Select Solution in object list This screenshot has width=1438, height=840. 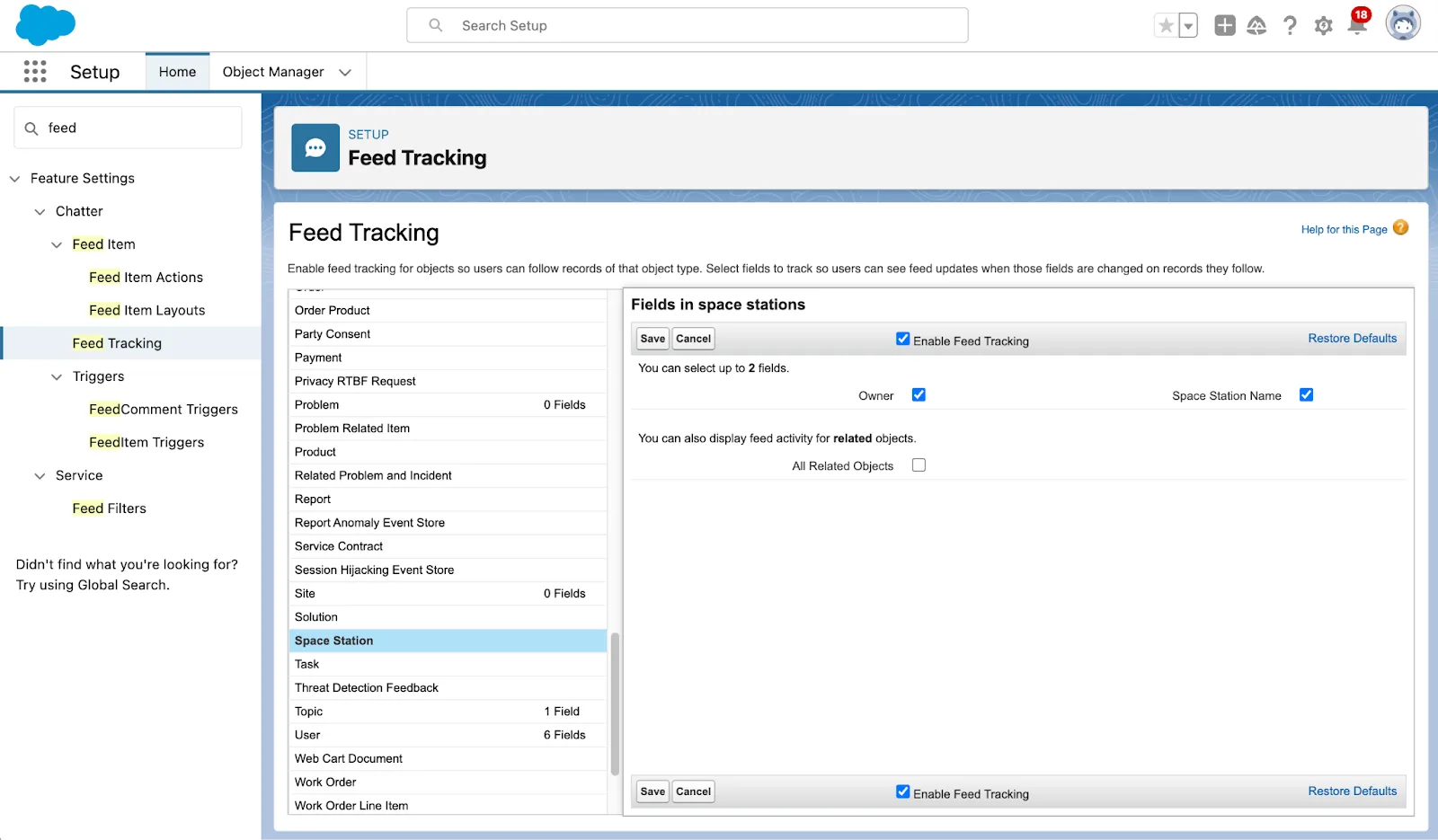point(448,617)
